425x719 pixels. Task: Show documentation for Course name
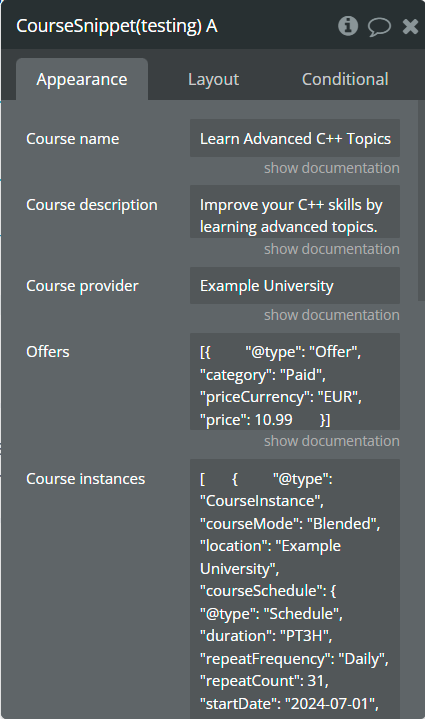click(331, 168)
